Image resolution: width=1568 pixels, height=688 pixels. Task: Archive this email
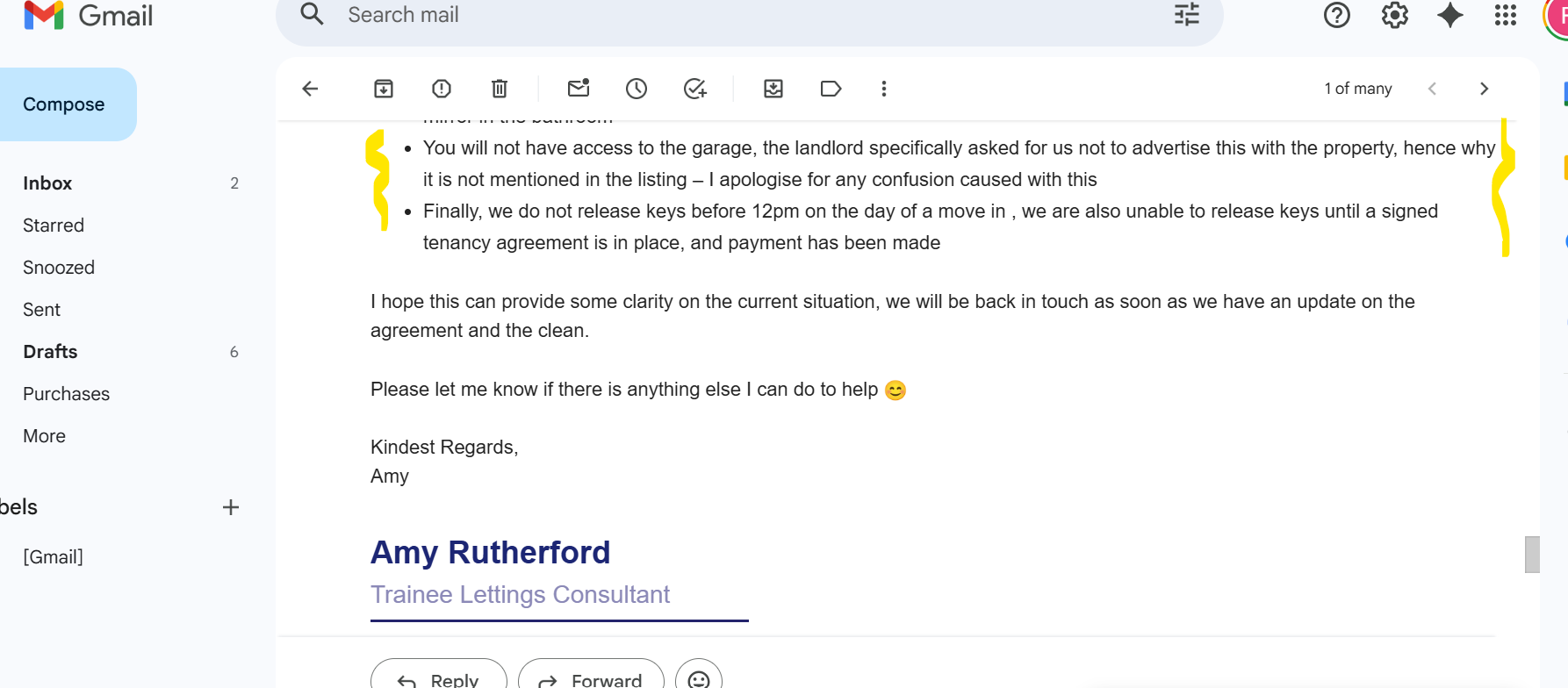point(384,89)
